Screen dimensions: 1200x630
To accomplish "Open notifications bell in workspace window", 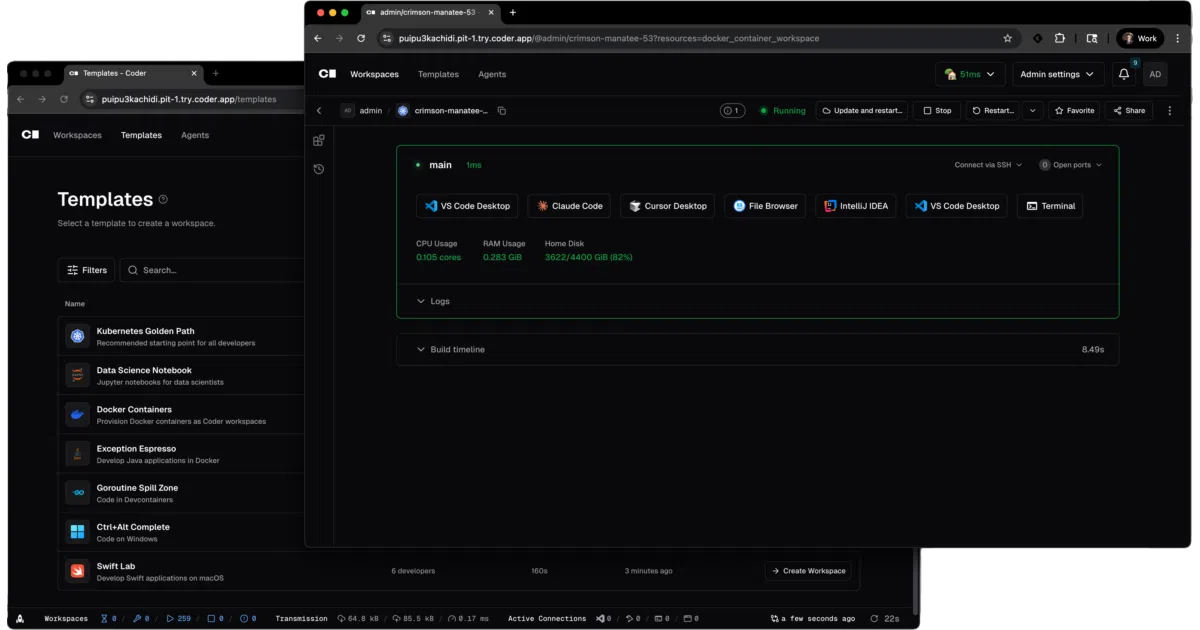I will pyautogui.click(x=1124, y=74).
